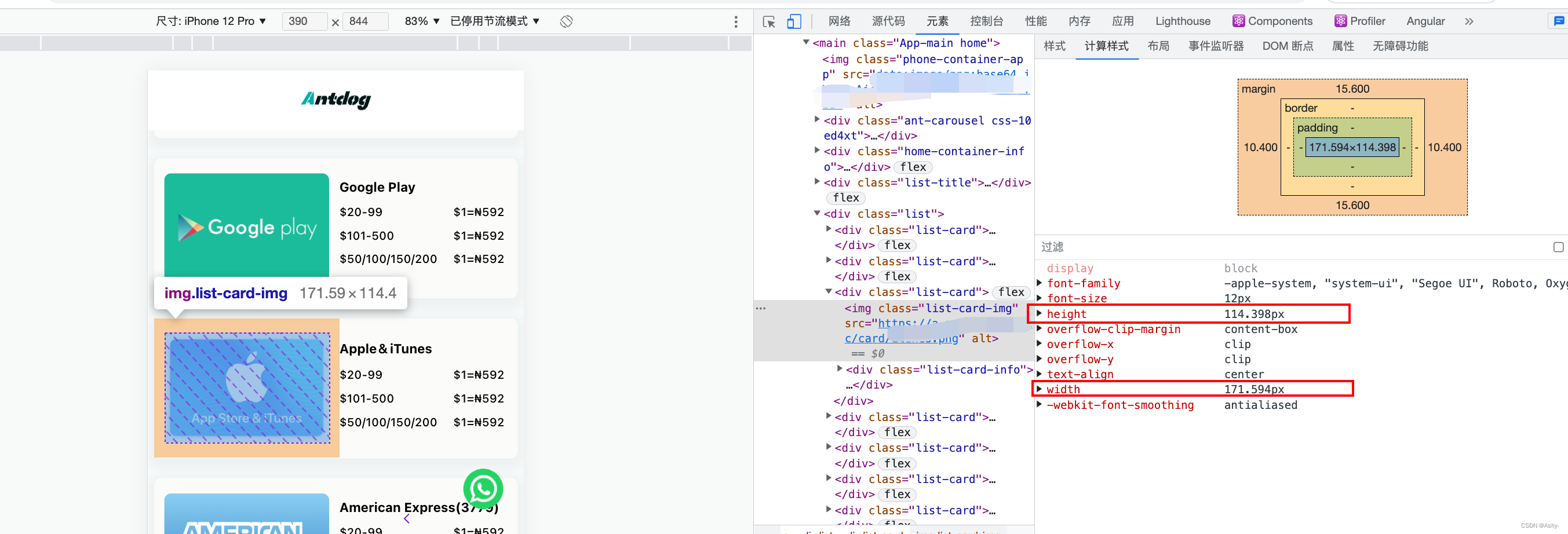
Task: Switch to the 源代码 tab
Action: click(888, 21)
